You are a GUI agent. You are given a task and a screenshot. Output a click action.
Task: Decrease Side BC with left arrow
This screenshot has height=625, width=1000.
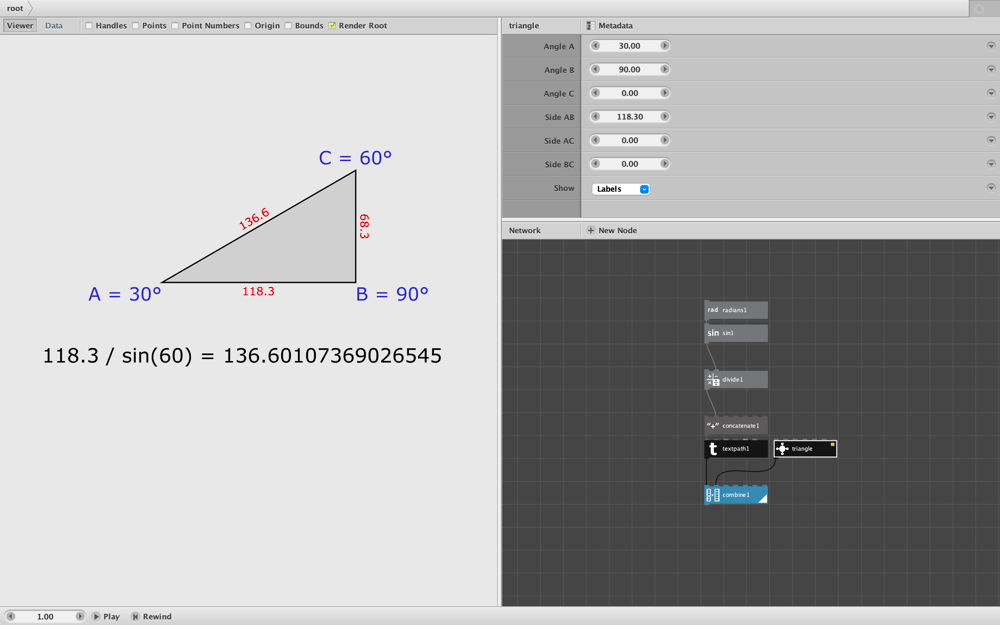point(596,164)
